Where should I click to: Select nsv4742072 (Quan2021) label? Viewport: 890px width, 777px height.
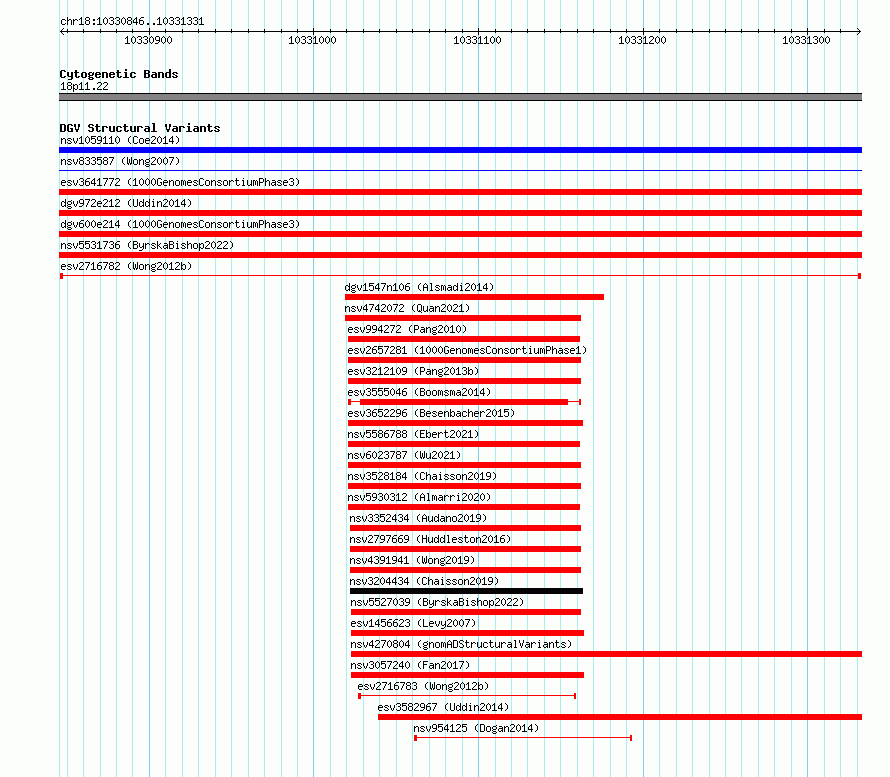[x=408, y=308]
